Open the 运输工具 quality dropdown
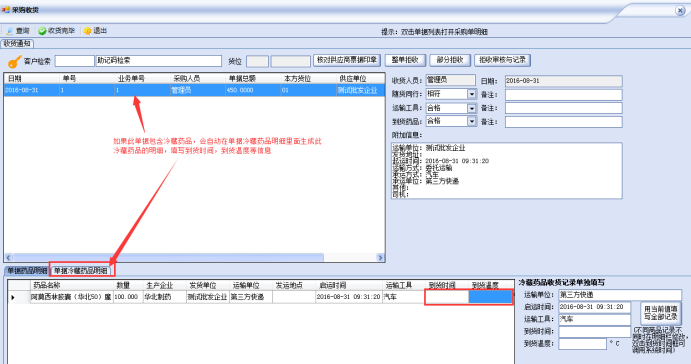The height and width of the screenshot is (364, 691). (x=472, y=108)
